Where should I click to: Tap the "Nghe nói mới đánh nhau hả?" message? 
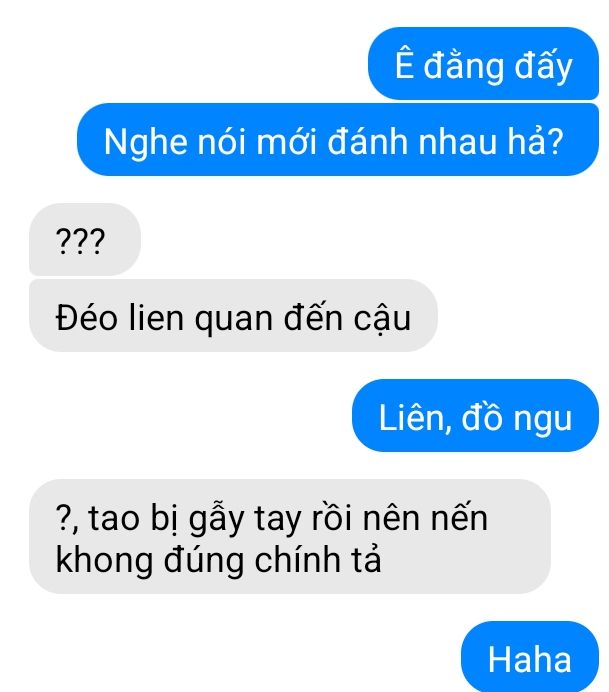[338, 139]
